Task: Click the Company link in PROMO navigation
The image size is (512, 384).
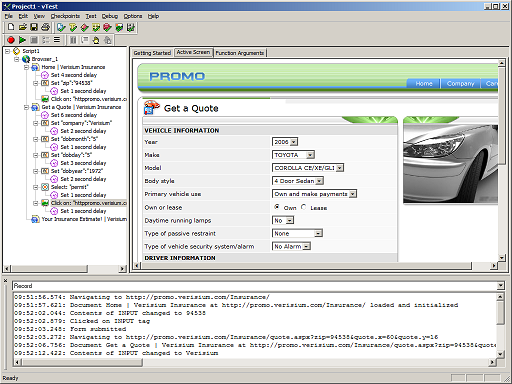Action: click(460, 84)
